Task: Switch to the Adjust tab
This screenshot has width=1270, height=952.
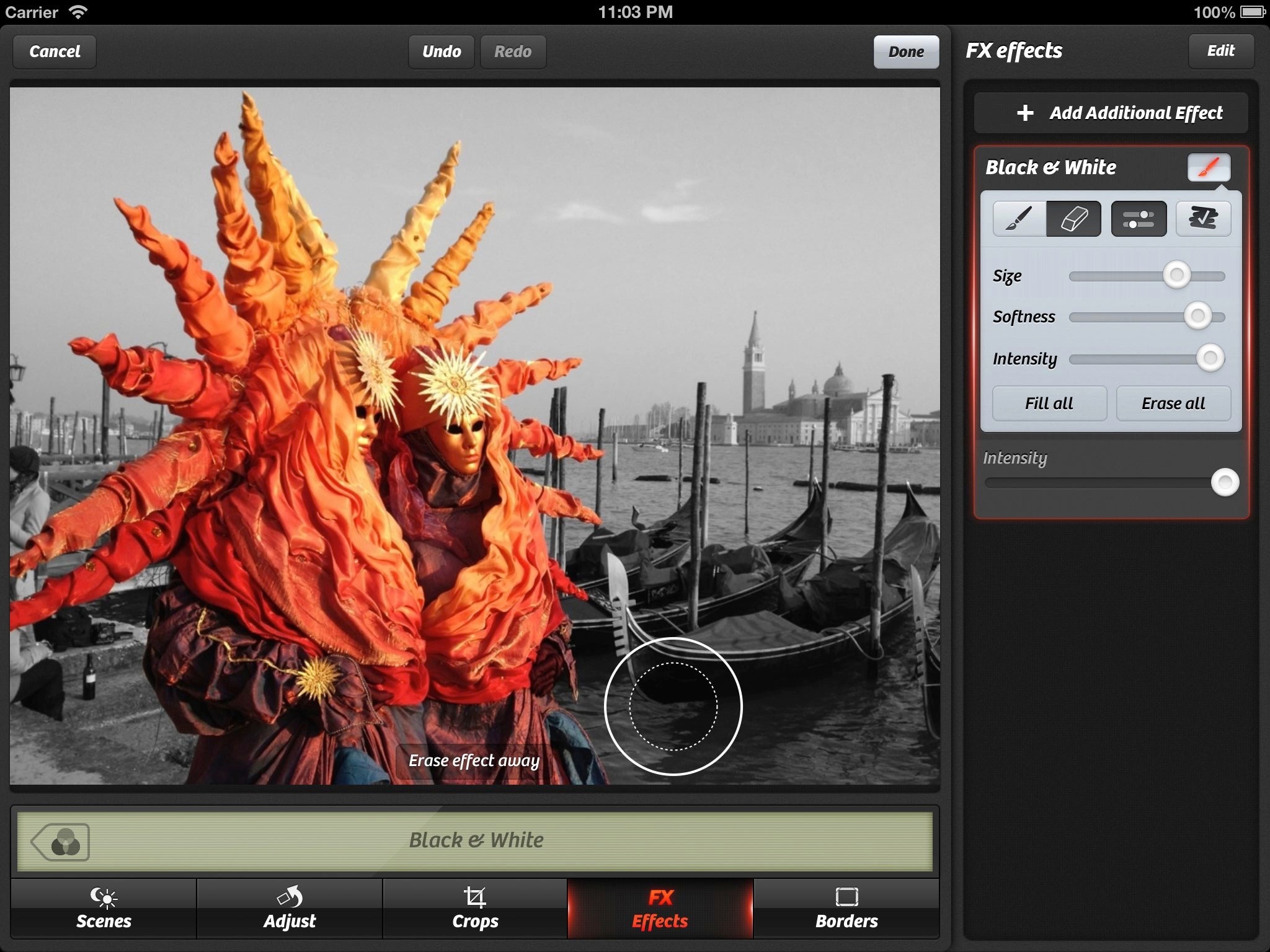Action: [290, 909]
